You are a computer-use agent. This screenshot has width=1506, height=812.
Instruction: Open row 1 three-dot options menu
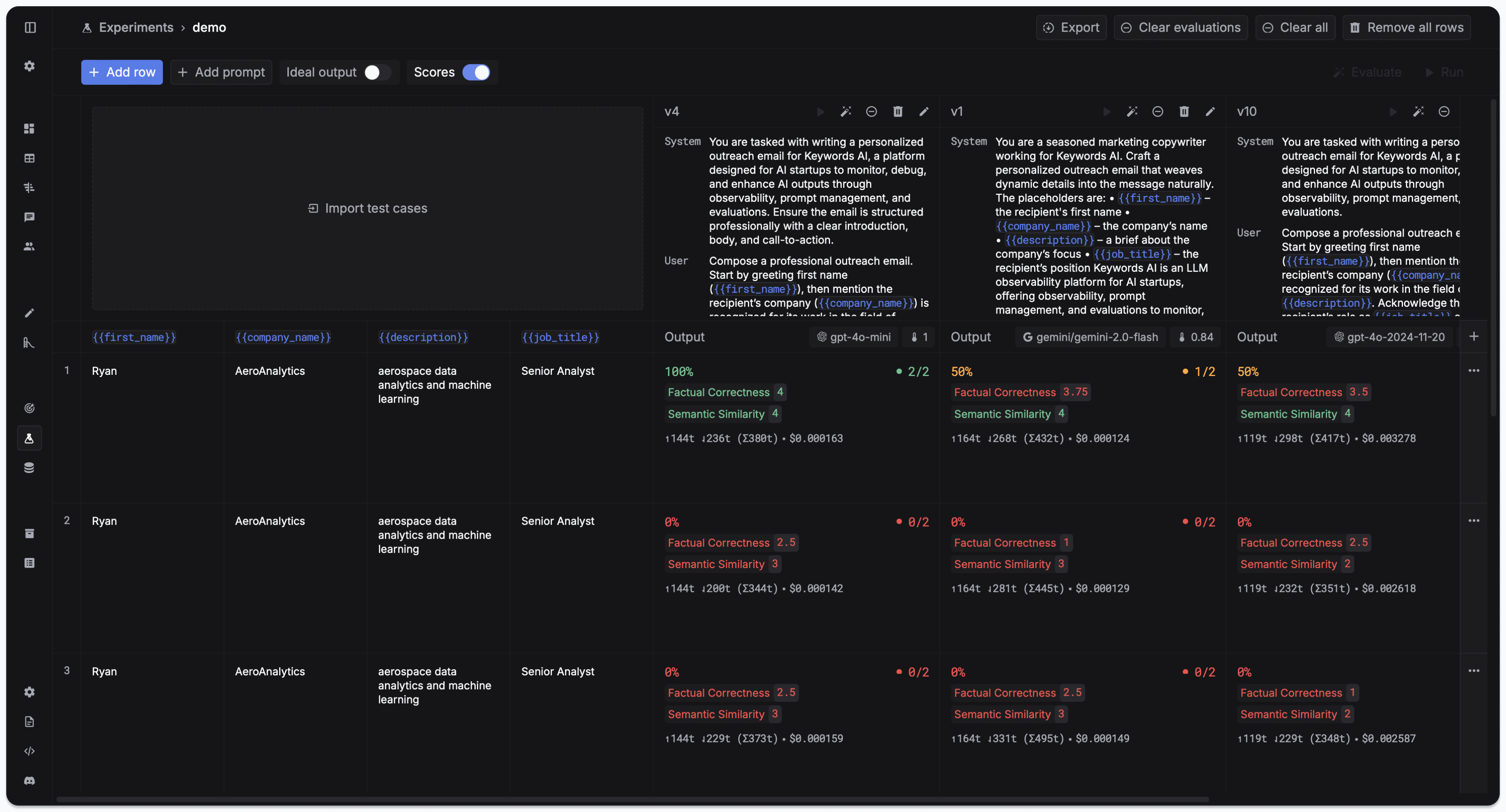(1473, 371)
